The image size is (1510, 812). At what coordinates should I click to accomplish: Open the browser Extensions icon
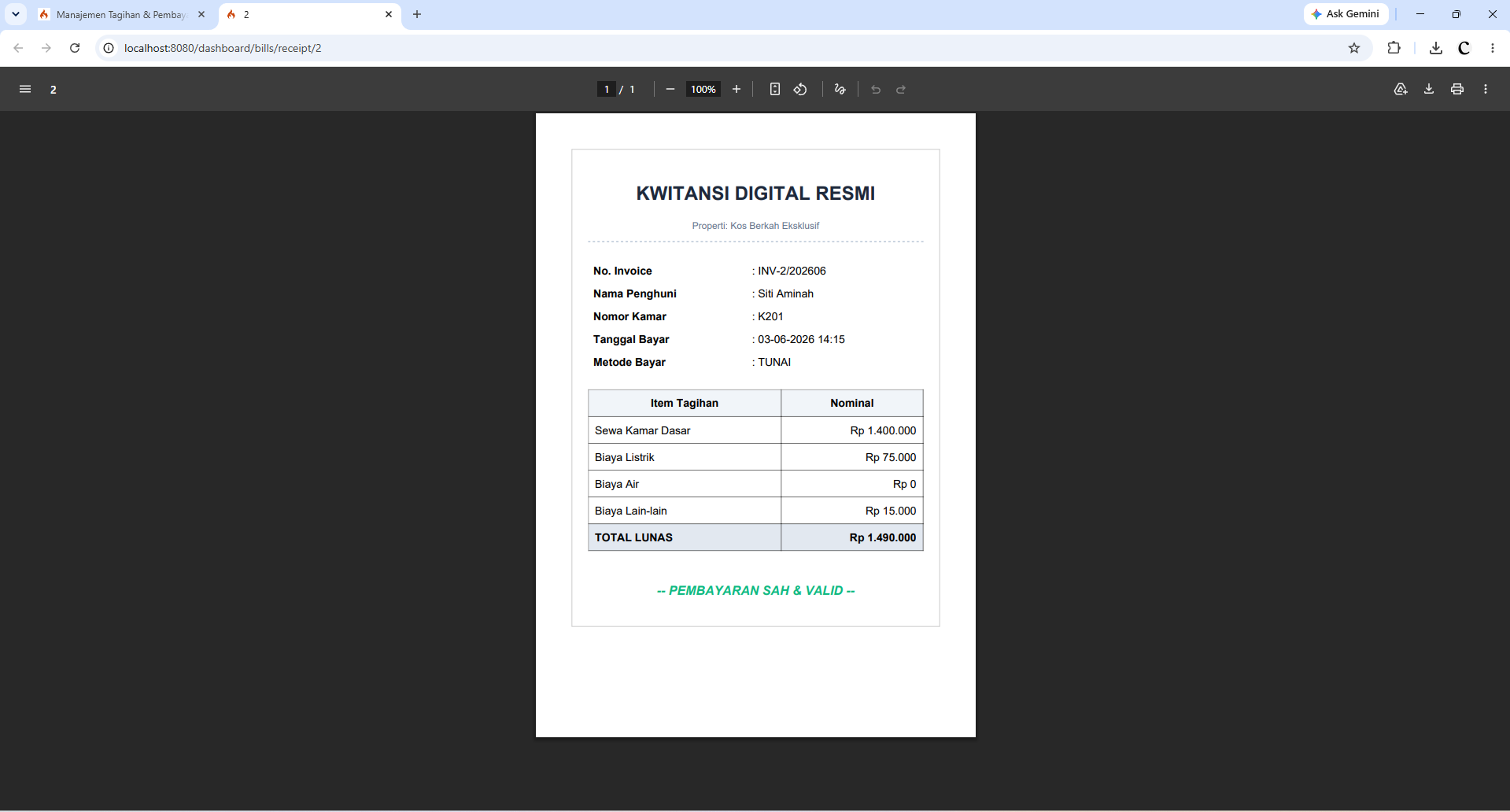pyautogui.click(x=1394, y=48)
